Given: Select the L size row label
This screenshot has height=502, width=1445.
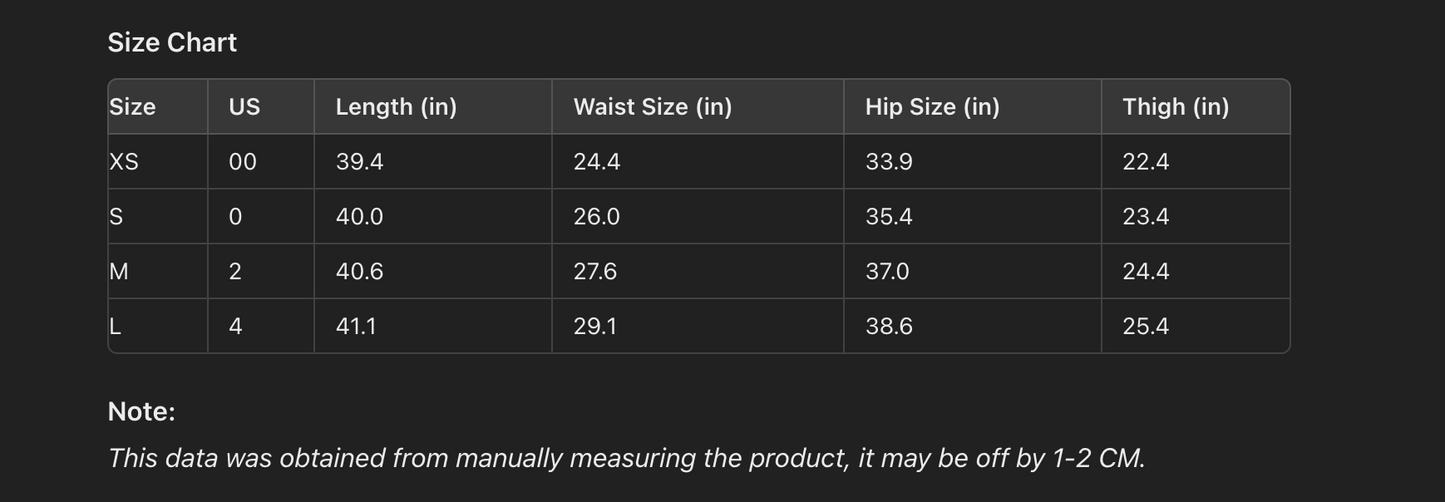Looking at the screenshot, I should click(x=115, y=327).
